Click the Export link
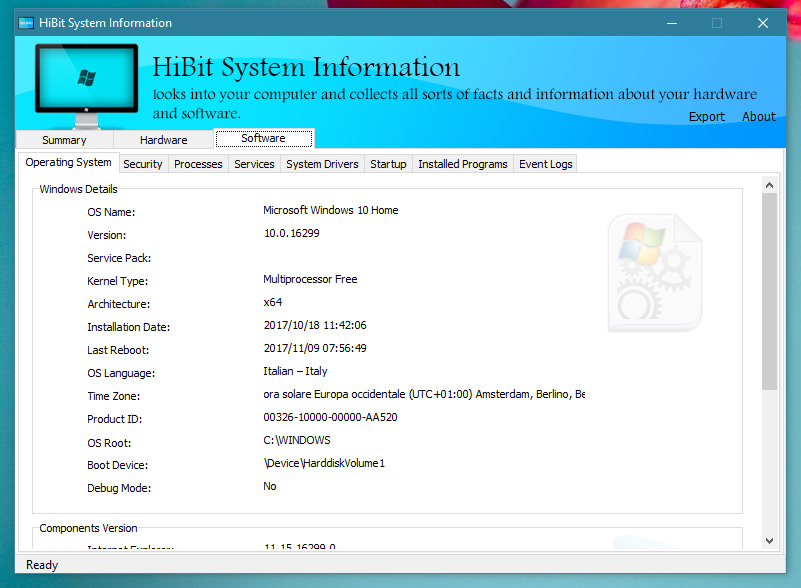The image size is (801, 588). (707, 117)
